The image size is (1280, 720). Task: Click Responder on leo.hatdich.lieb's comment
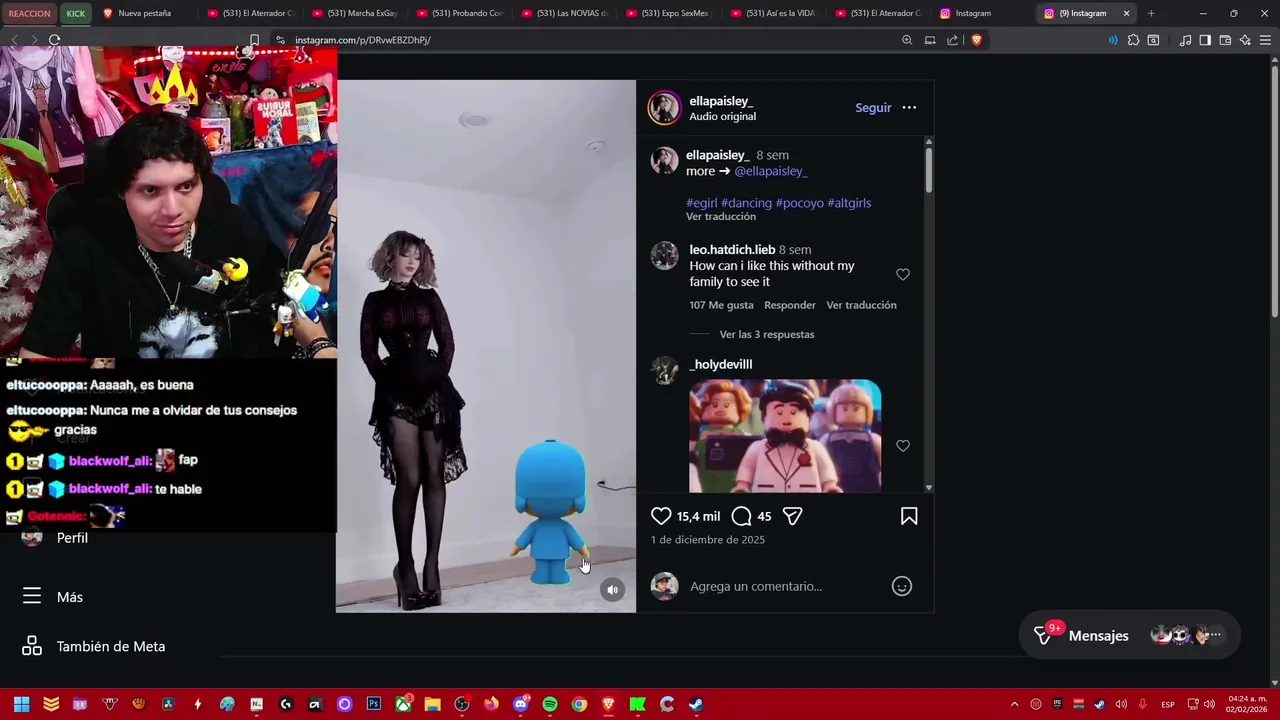pos(790,305)
